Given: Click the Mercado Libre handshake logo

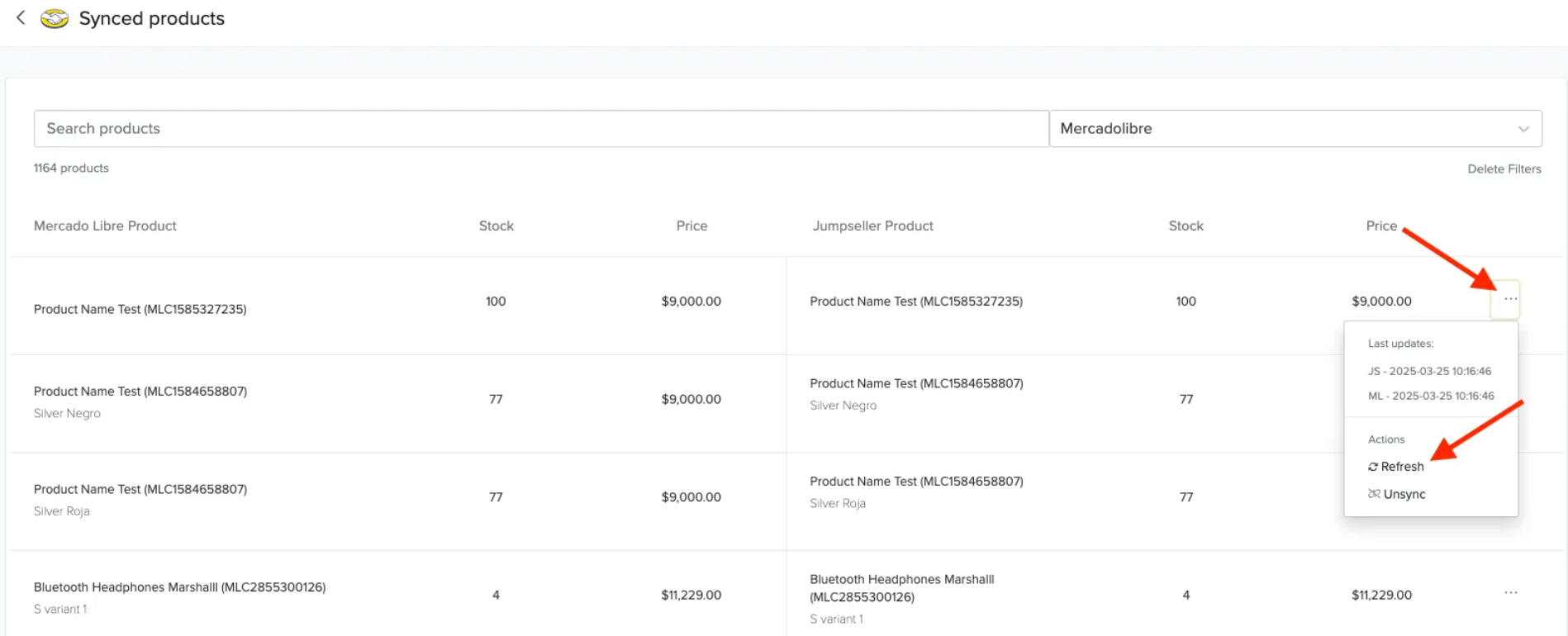Looking at the screenshot, I should [x=55, y=18].
